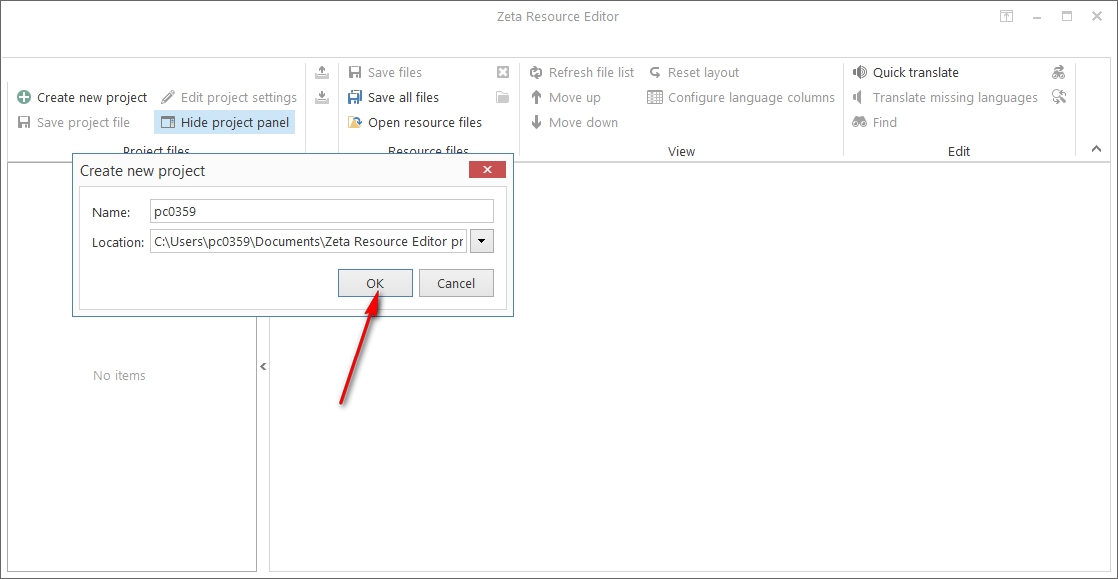
Task: Close the Create new project dialog with red X
Action: 488,170
